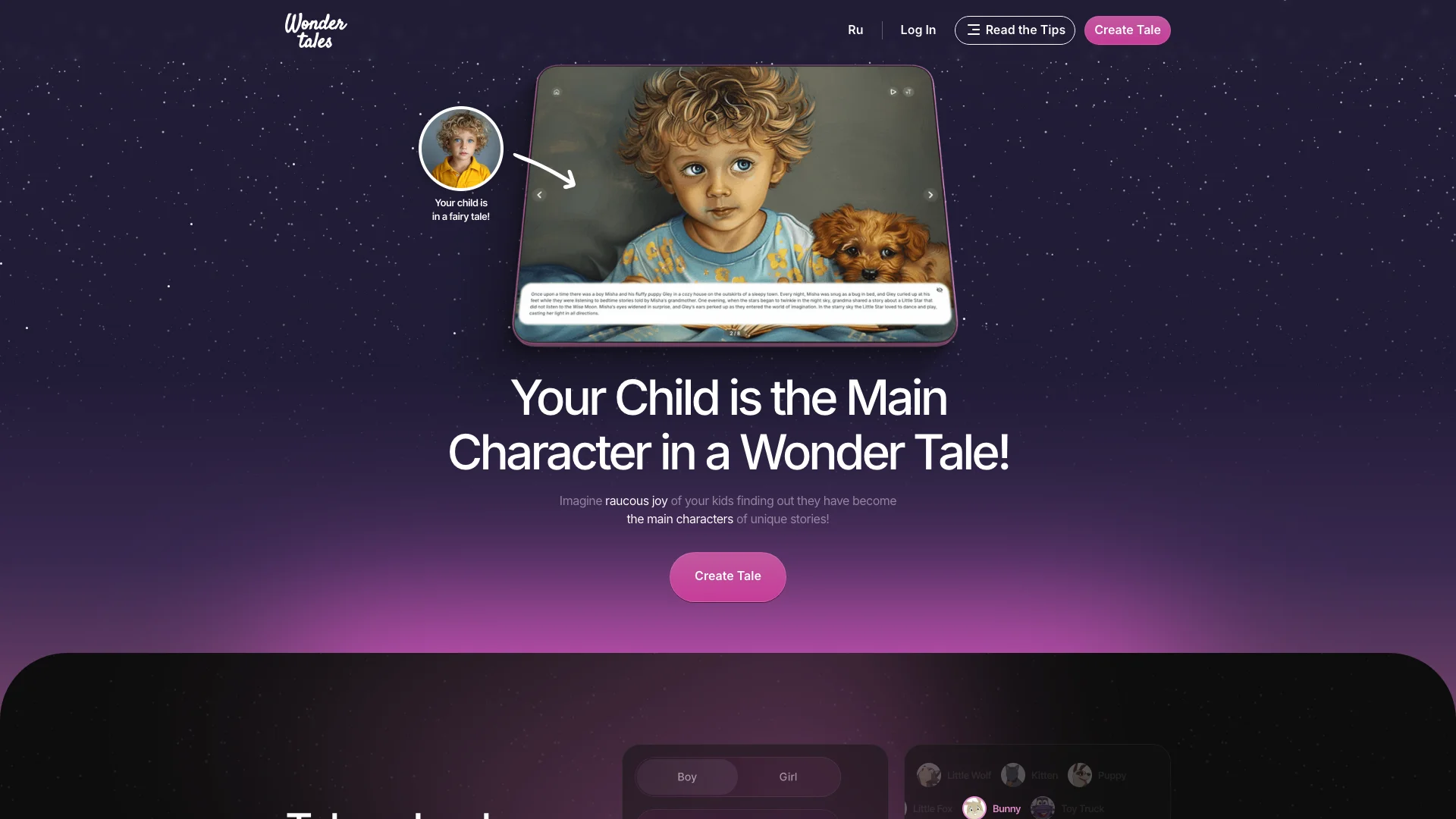
Task: Click the Ru language switcher
Action: [x=855, y=30]
